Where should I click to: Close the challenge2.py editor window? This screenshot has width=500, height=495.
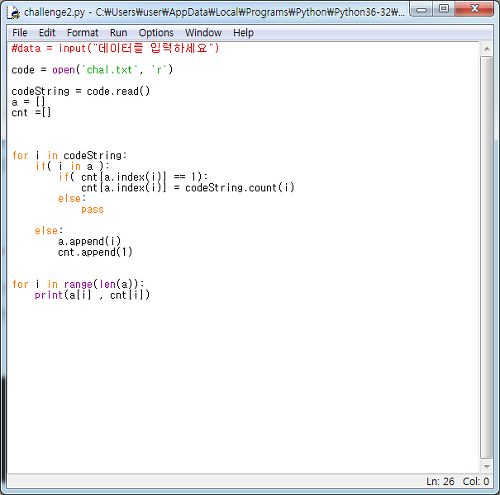click(474, 9)
